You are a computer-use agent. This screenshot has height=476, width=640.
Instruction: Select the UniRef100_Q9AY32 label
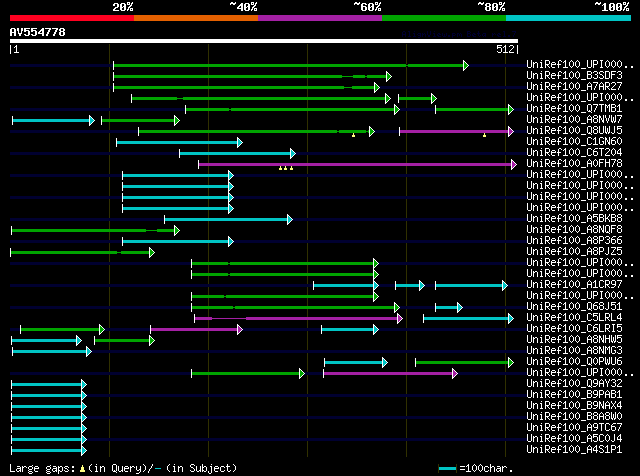click(x=574, y=384)
